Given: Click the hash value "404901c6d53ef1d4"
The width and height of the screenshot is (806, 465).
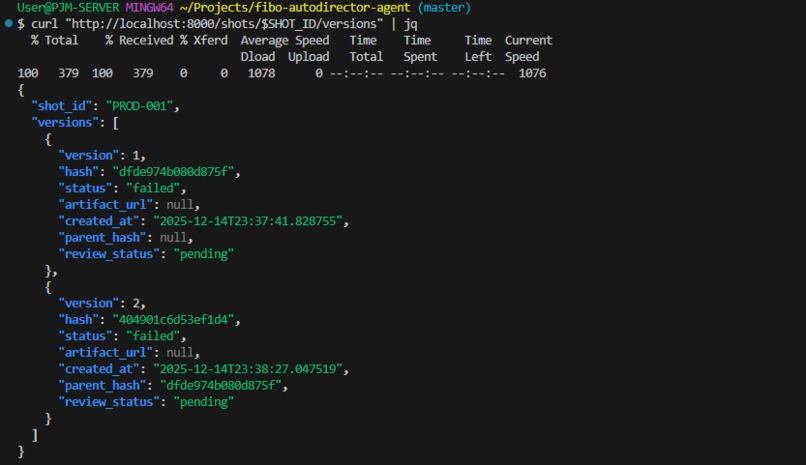Looking at the screenshot, I should (173, 320).
